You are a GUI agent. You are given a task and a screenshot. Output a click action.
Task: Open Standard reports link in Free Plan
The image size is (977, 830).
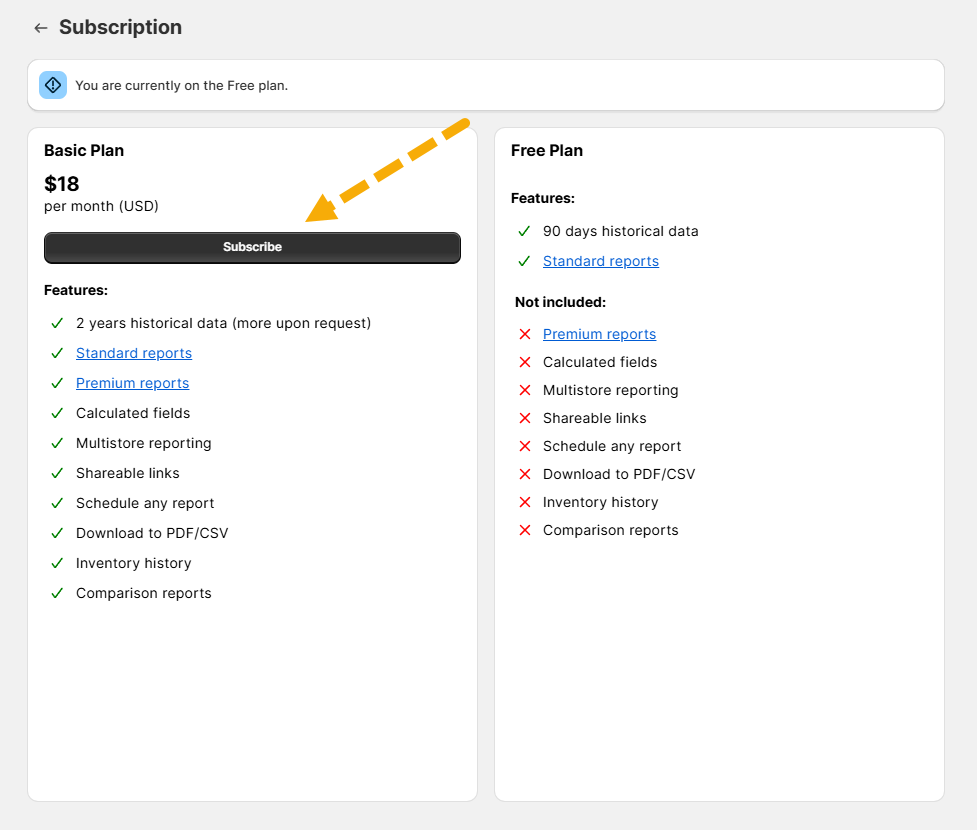[x=601, y=261]
